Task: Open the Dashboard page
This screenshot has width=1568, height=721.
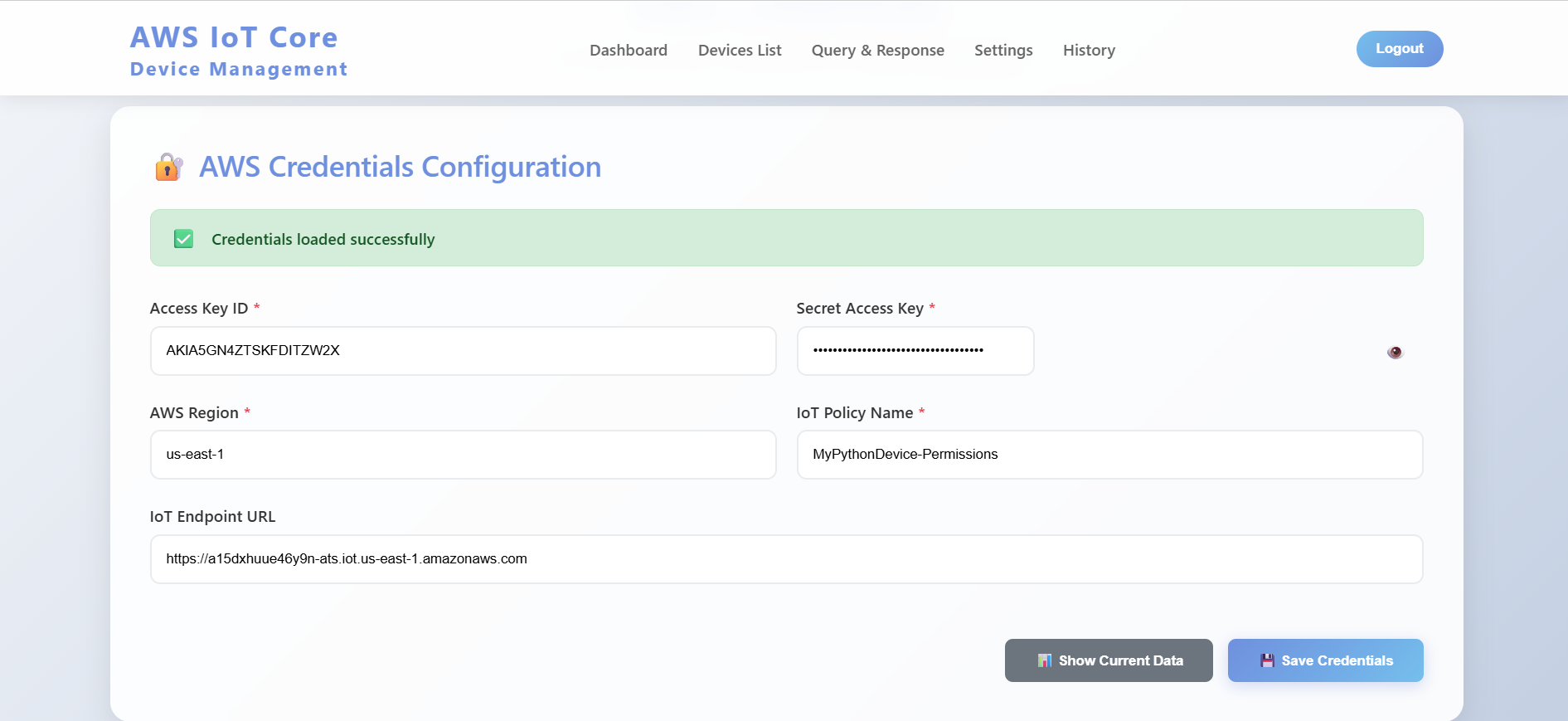Action: pyautogui.click(x=628, y=51)
